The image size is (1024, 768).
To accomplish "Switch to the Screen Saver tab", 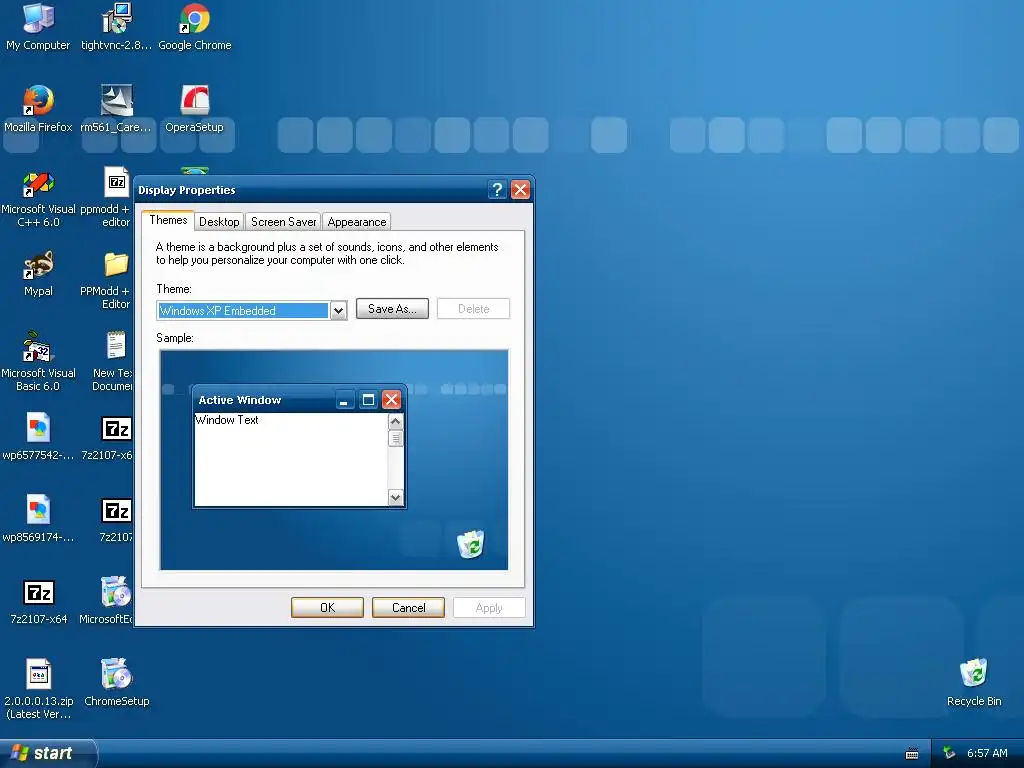I will pyautogui.click(x=283, y=222).
